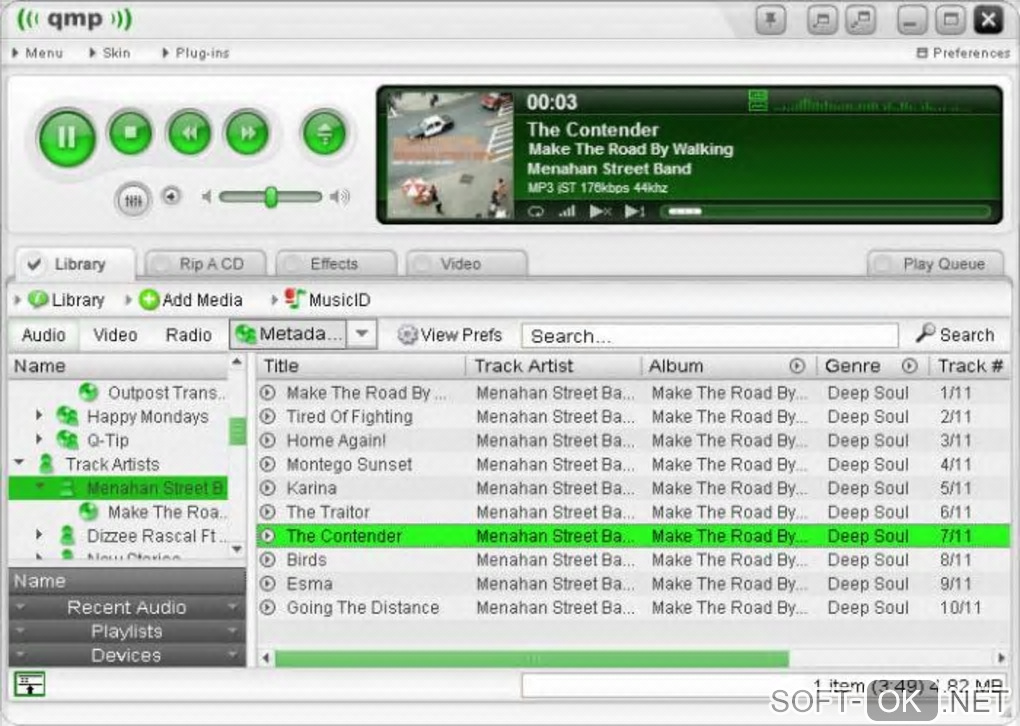This screenshot has width=1020, height=726.
Task: Open View Prefs
Action: pyautogui.click(x=450, y=335)
